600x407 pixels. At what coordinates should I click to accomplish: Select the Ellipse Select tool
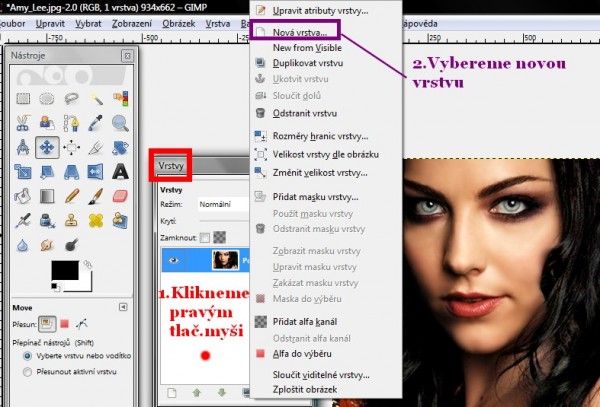(47, 99)
